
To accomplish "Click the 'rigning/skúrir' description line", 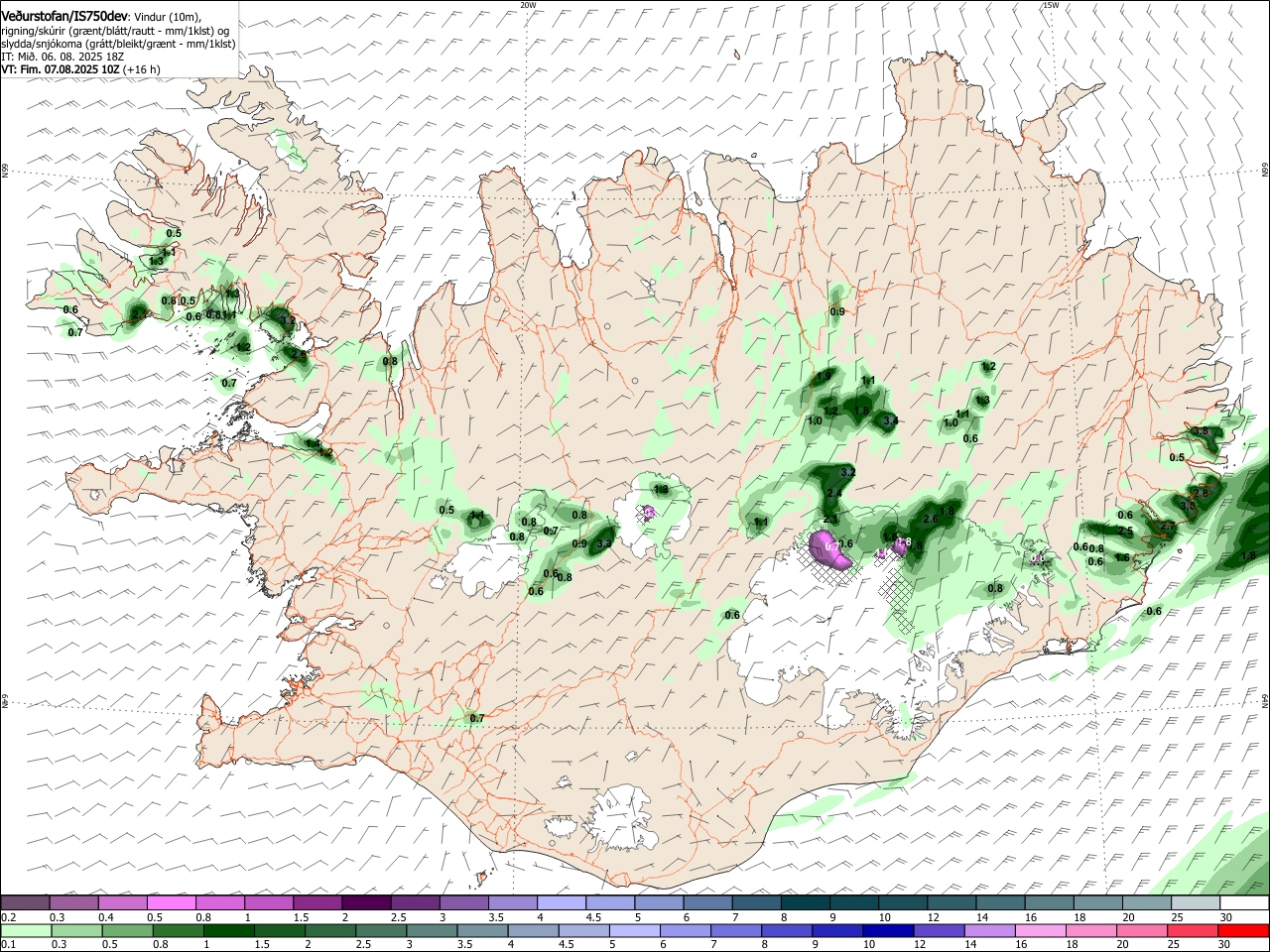I will click(x=115, y=31).
